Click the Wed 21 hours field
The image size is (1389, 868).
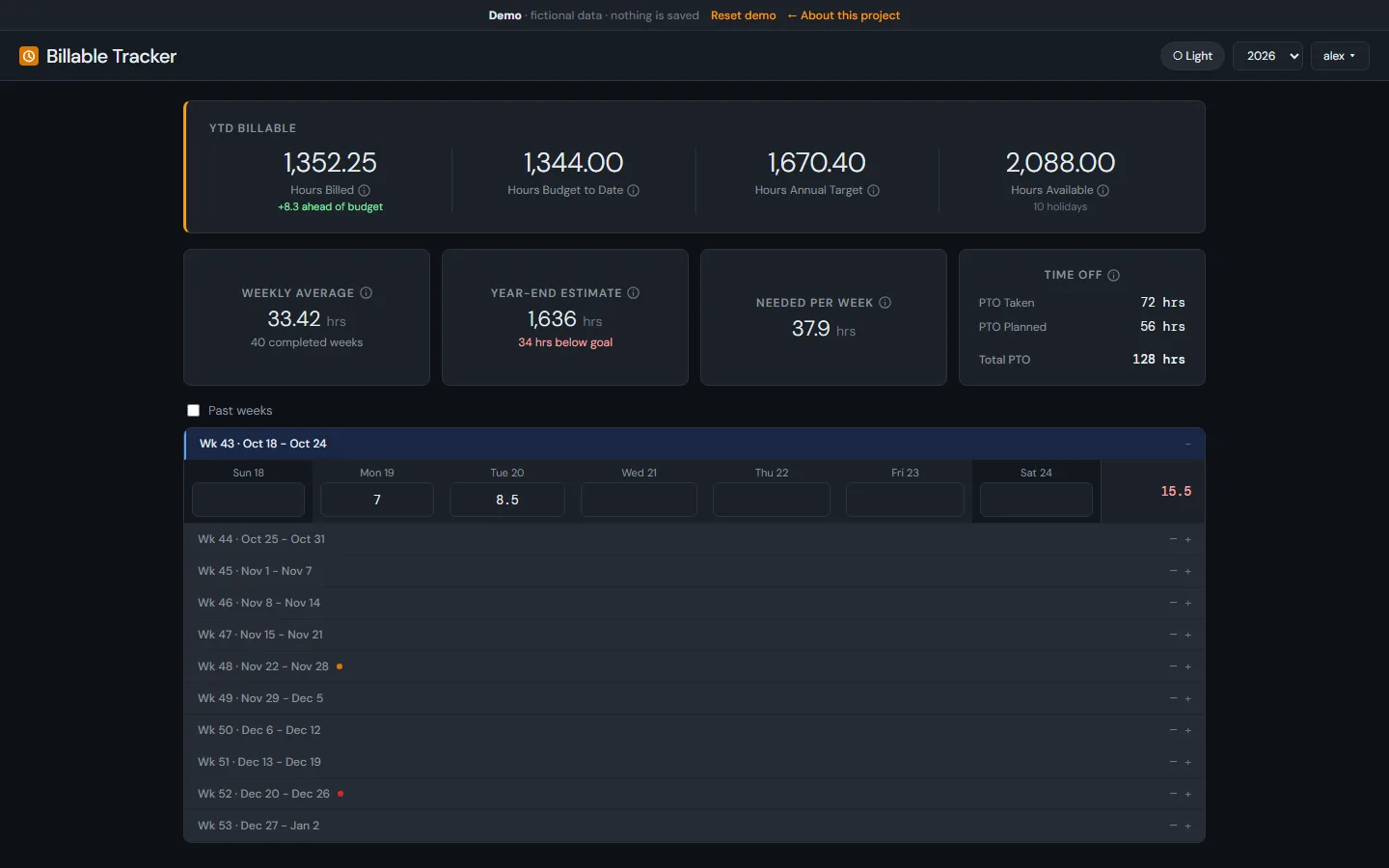[x=639, y=500]
